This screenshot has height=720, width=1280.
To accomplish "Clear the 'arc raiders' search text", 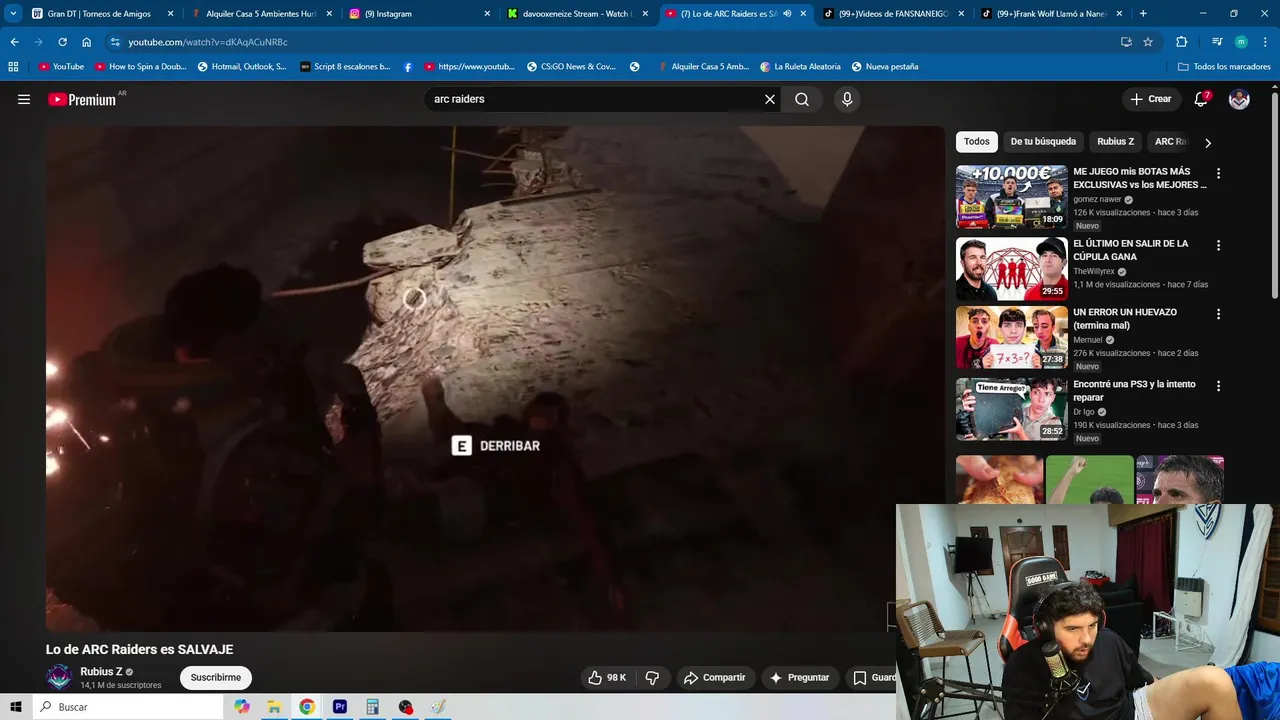I will point(770,99).
